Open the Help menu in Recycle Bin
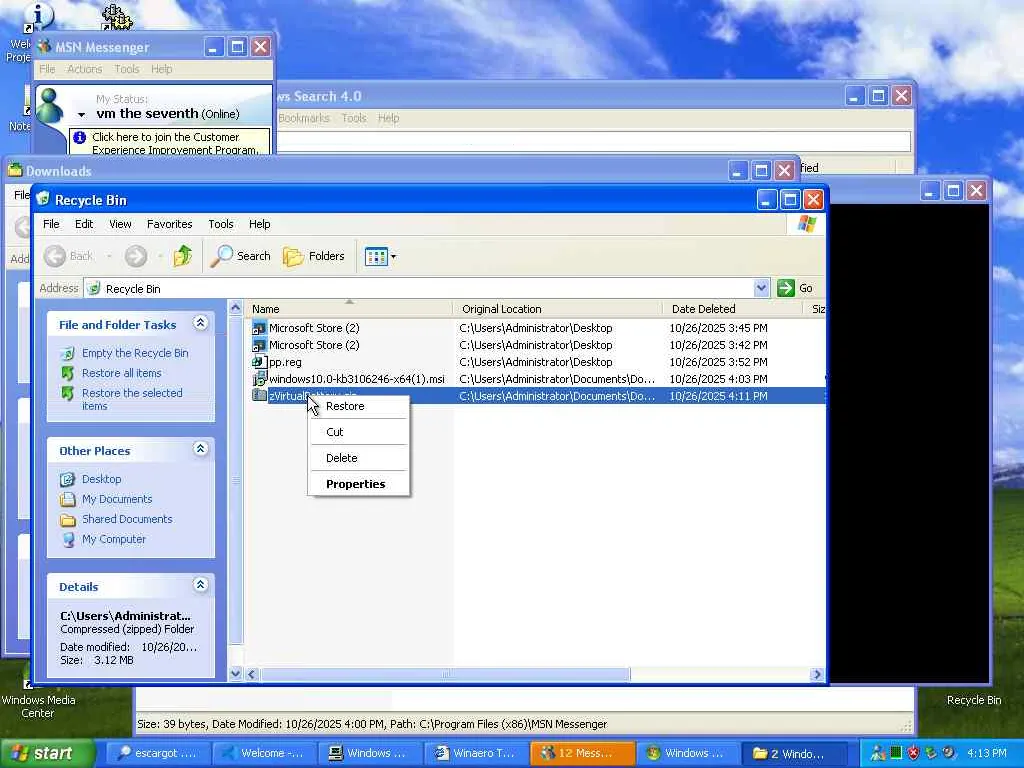The width and height of the screenshot is (1024, 768). pyautogui.click(x=259, y=224)
